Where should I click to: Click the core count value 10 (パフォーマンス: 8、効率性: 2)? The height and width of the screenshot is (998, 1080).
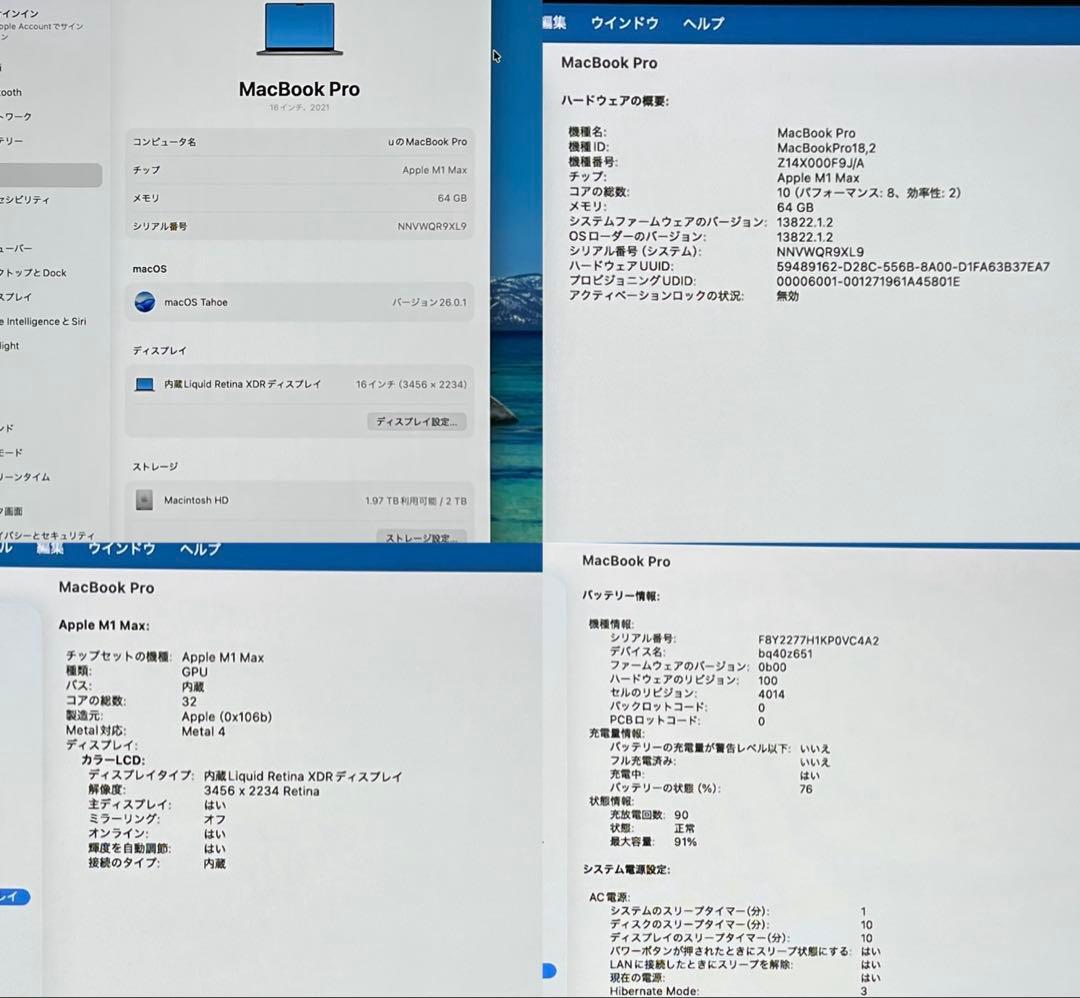point(869,193)
